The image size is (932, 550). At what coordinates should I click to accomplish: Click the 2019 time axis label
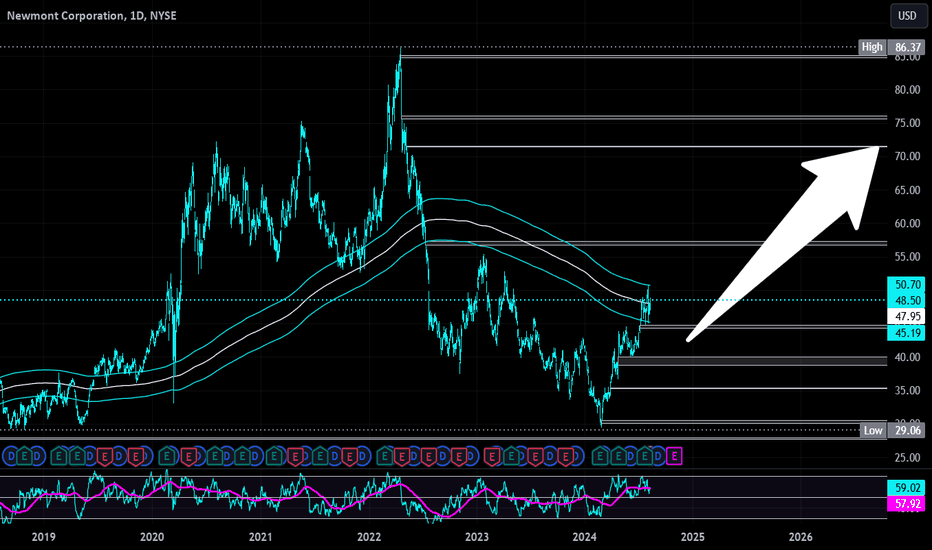pos(43,538)
